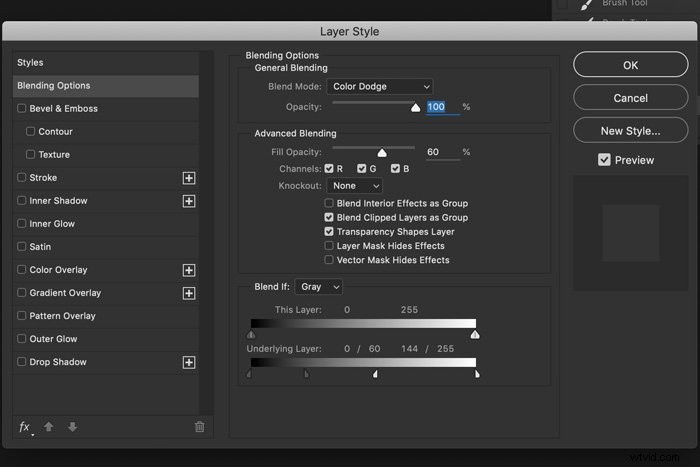Select Blending Options in the styles list
Viewport: 700px width, 467px height.
pyautogui.click(x=106, y=86)
